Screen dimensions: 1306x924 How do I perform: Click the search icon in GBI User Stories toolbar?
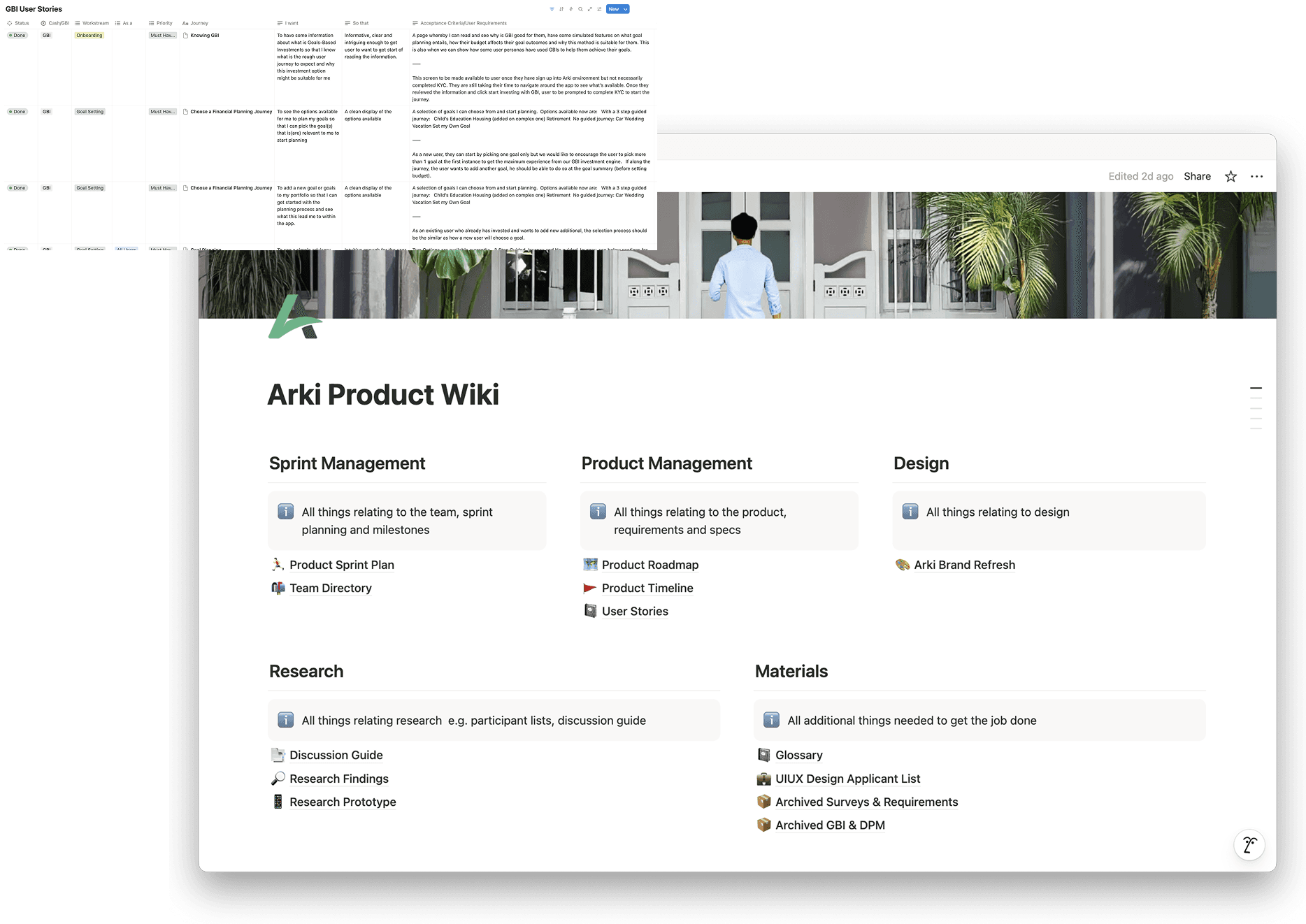(x=580, y=9)
